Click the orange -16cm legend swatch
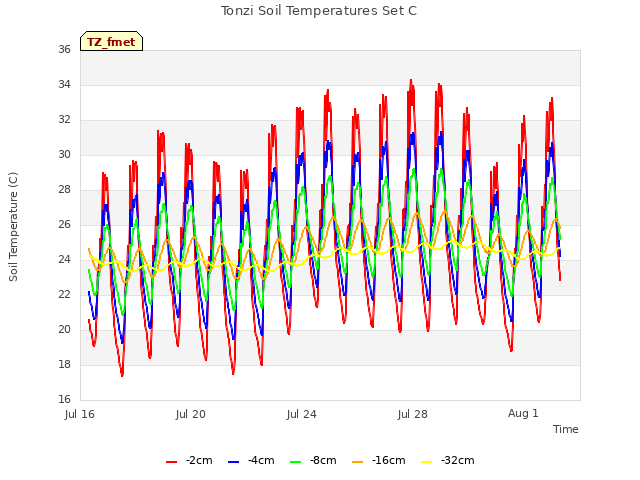Image resolution: width=640 pixels, height=480 pixels. coord(358,462)
